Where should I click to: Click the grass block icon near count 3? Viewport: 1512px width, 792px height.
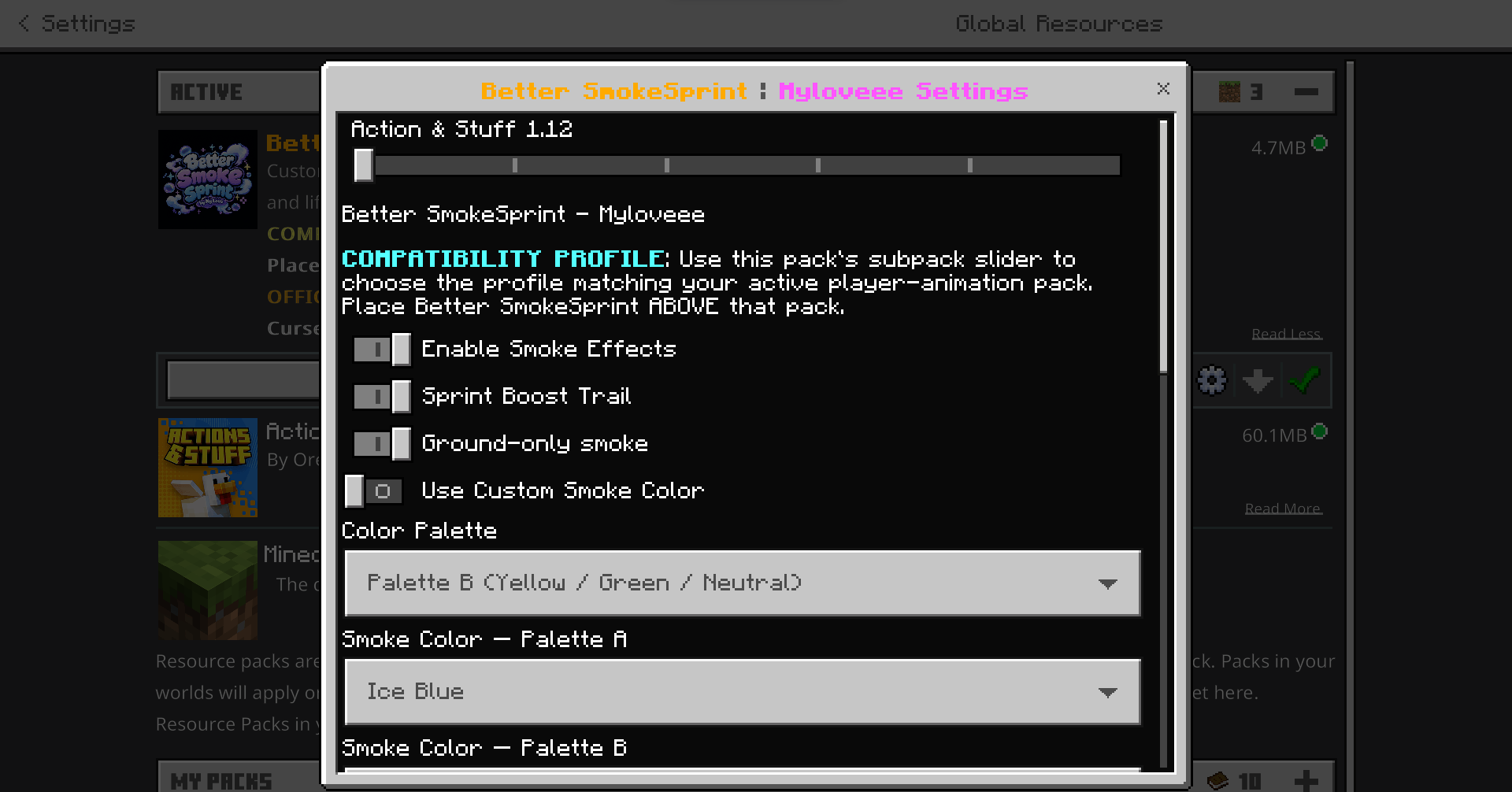[1229, 92]
